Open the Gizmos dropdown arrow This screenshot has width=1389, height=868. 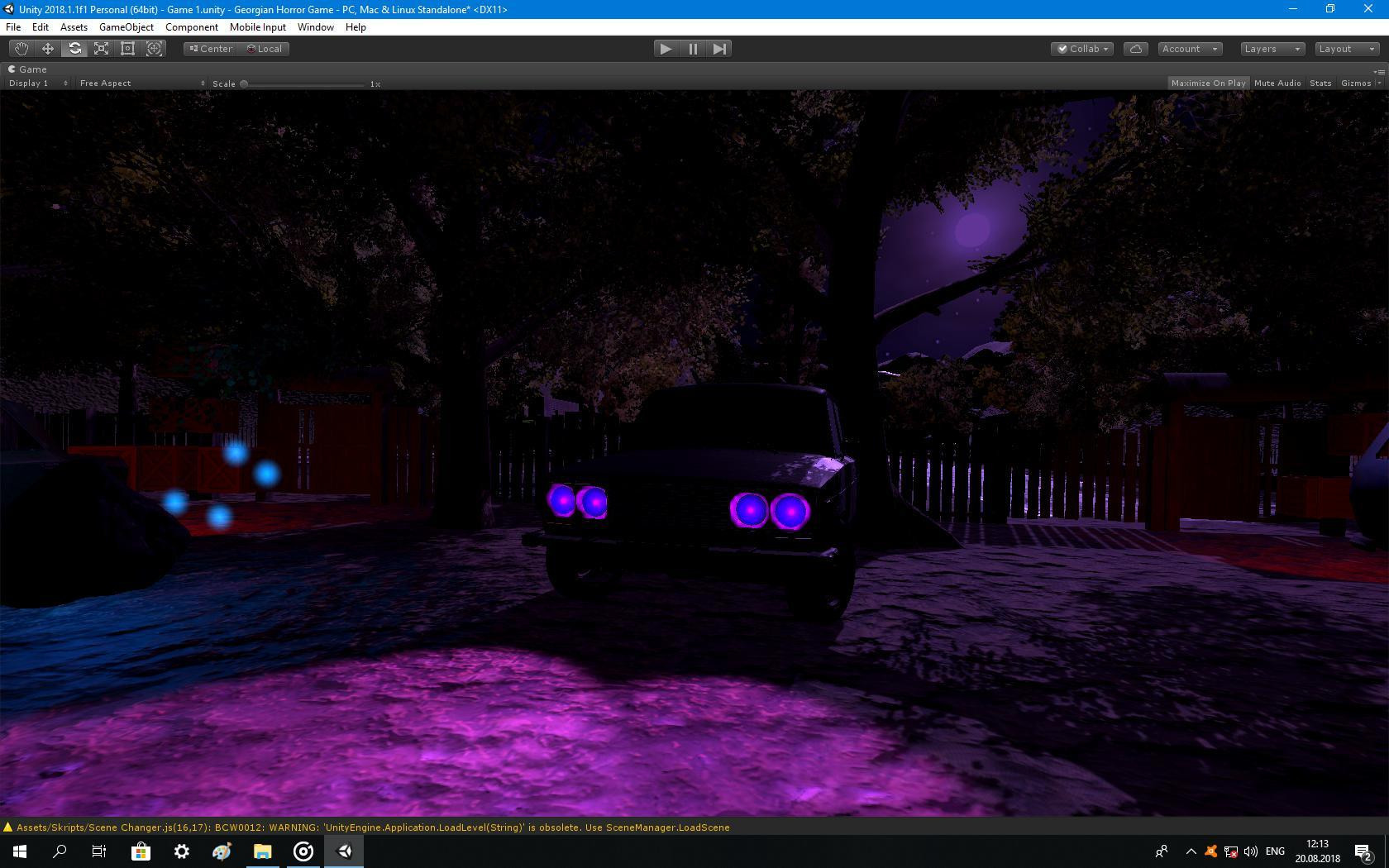[x=1378, y=83]
